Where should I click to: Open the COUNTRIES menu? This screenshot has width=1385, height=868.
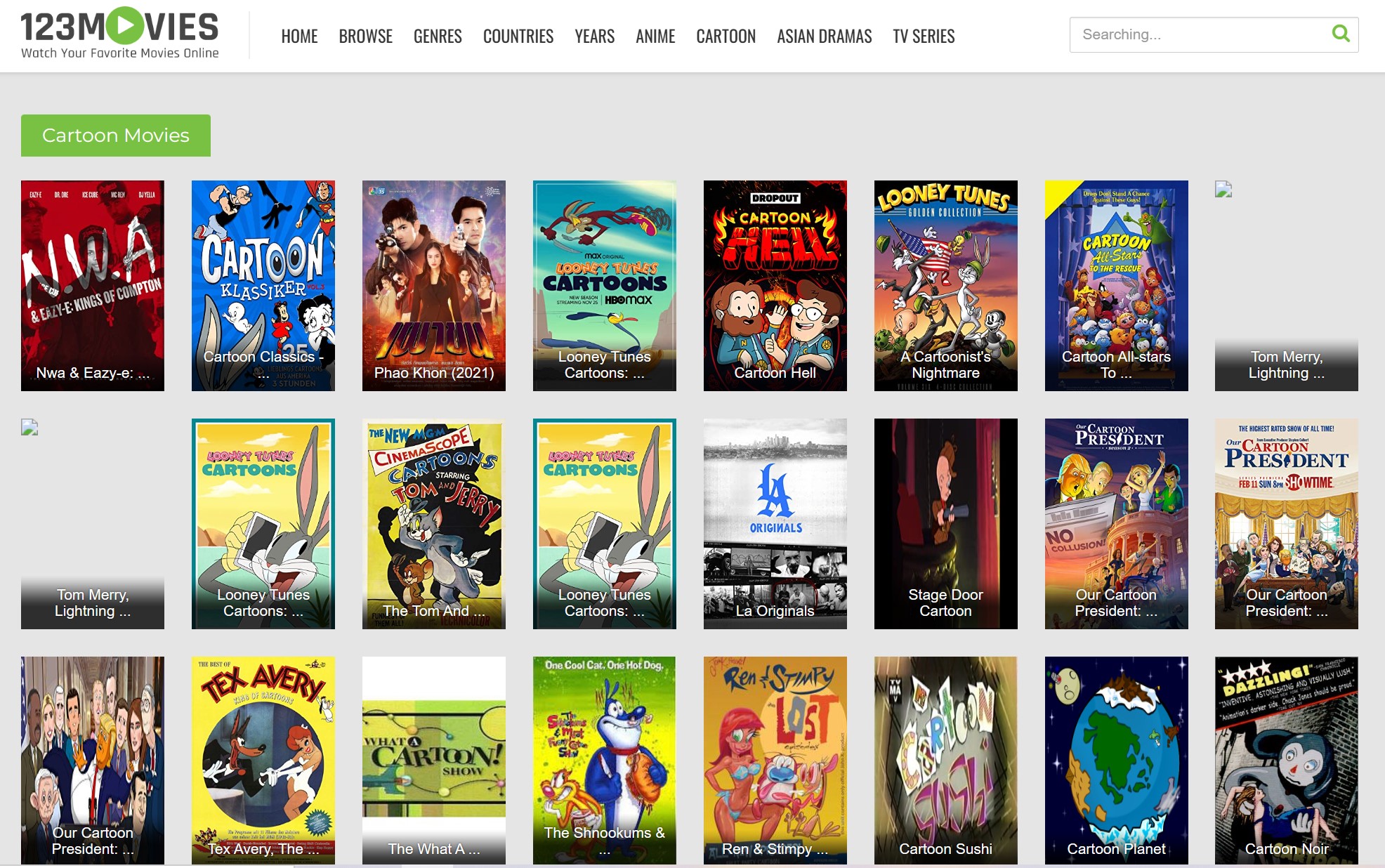[x=518, y=37]
